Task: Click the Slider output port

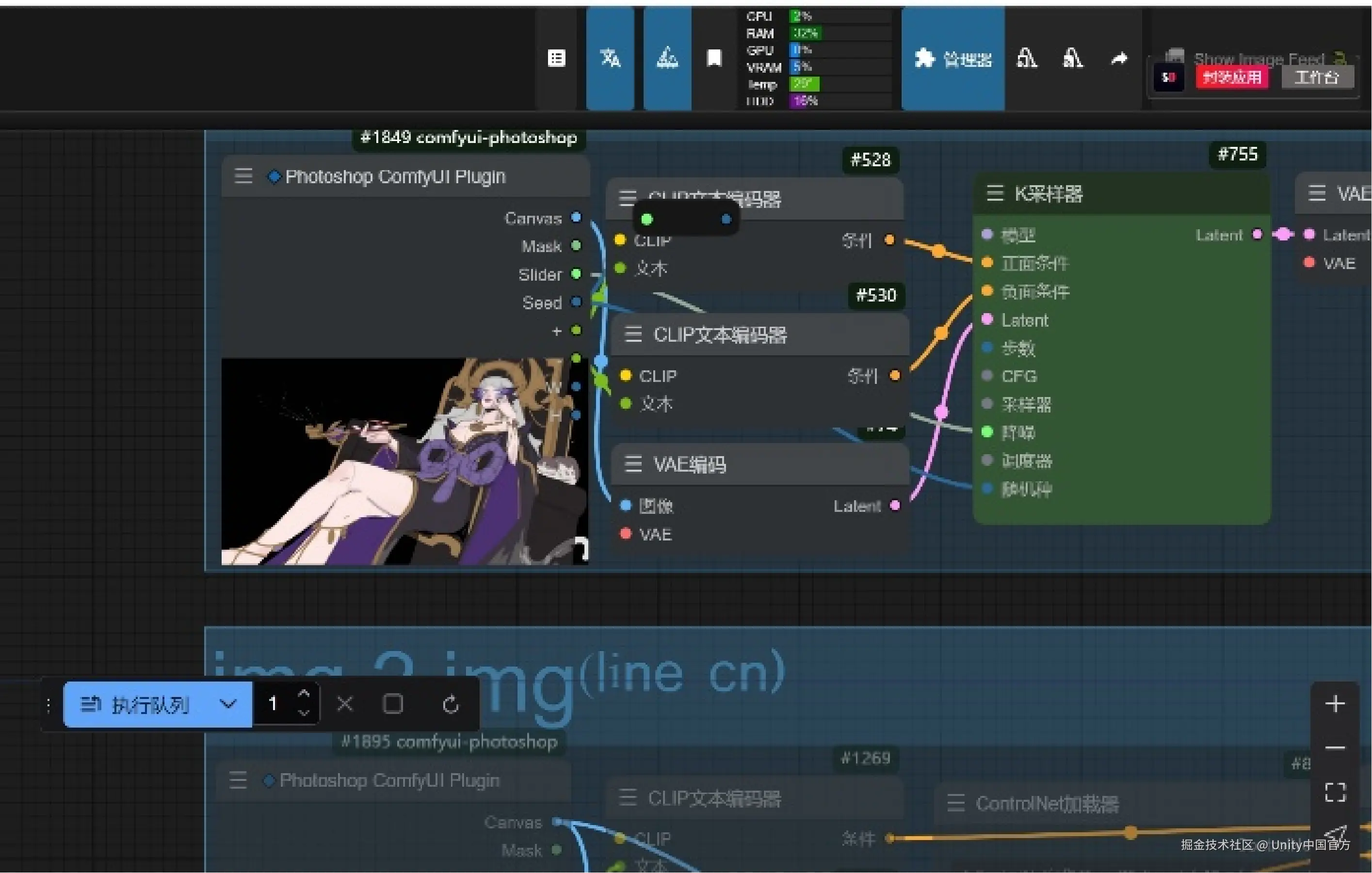Action: click(576, 274)
